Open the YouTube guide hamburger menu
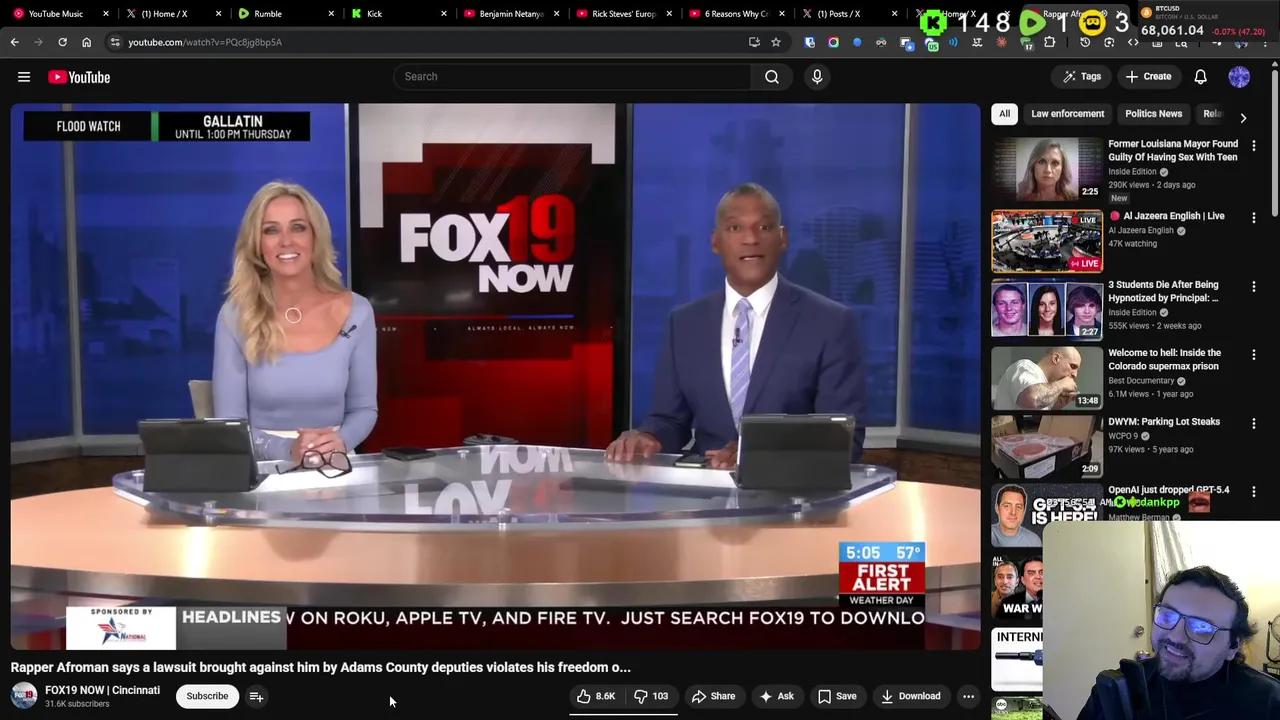The height and width of the screenshot is (720, 1280). [24, 77]
